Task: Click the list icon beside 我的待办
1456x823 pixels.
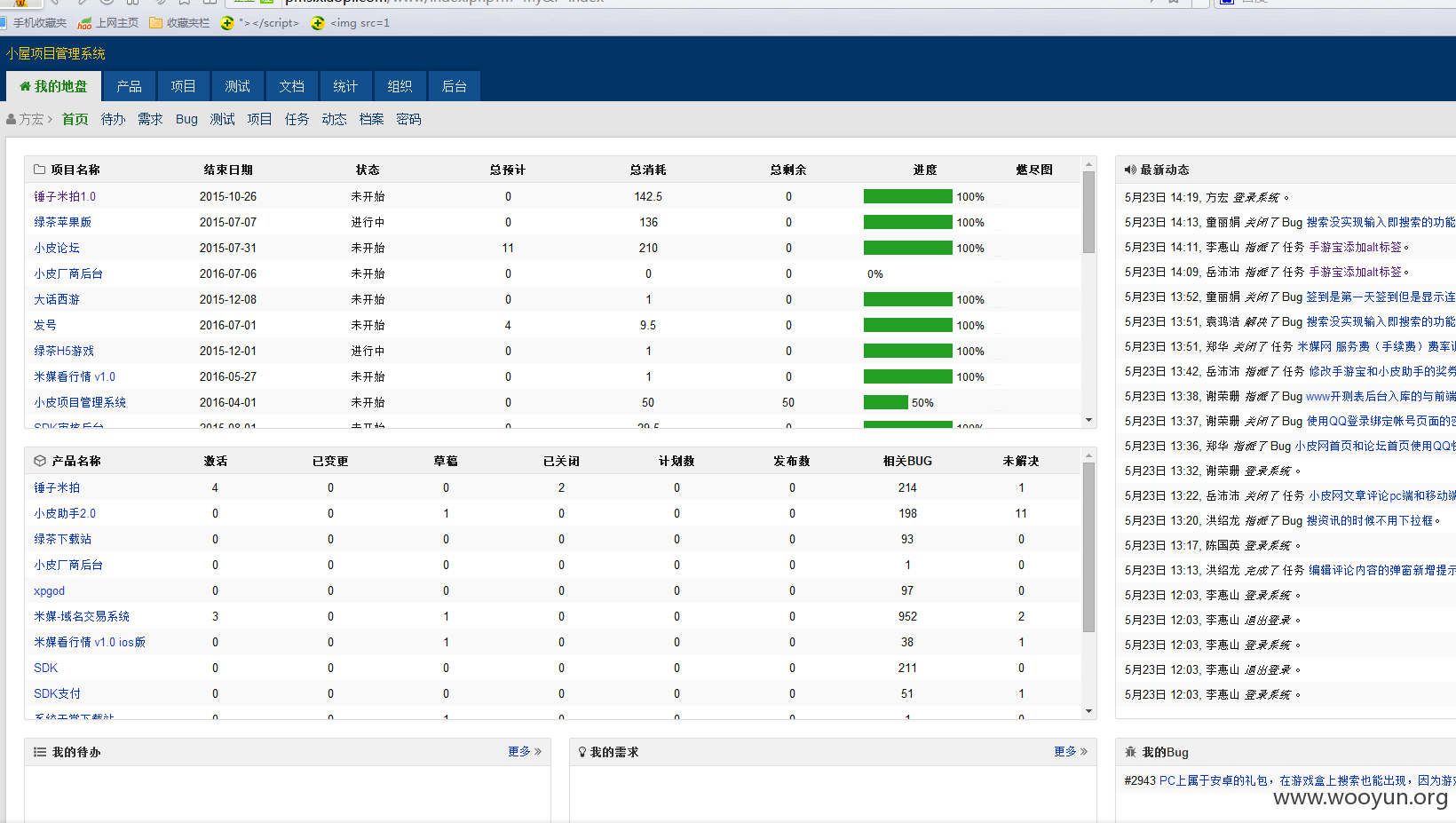Action: (40, 752)
